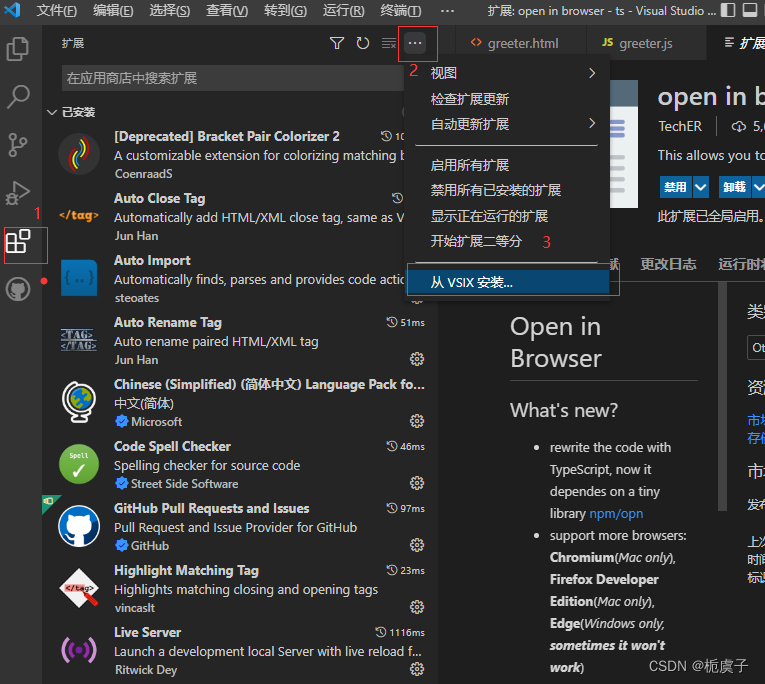Open the Extensions view icon
The width and height of the screenshot is (765, 684).
click(x=18, y=241)
